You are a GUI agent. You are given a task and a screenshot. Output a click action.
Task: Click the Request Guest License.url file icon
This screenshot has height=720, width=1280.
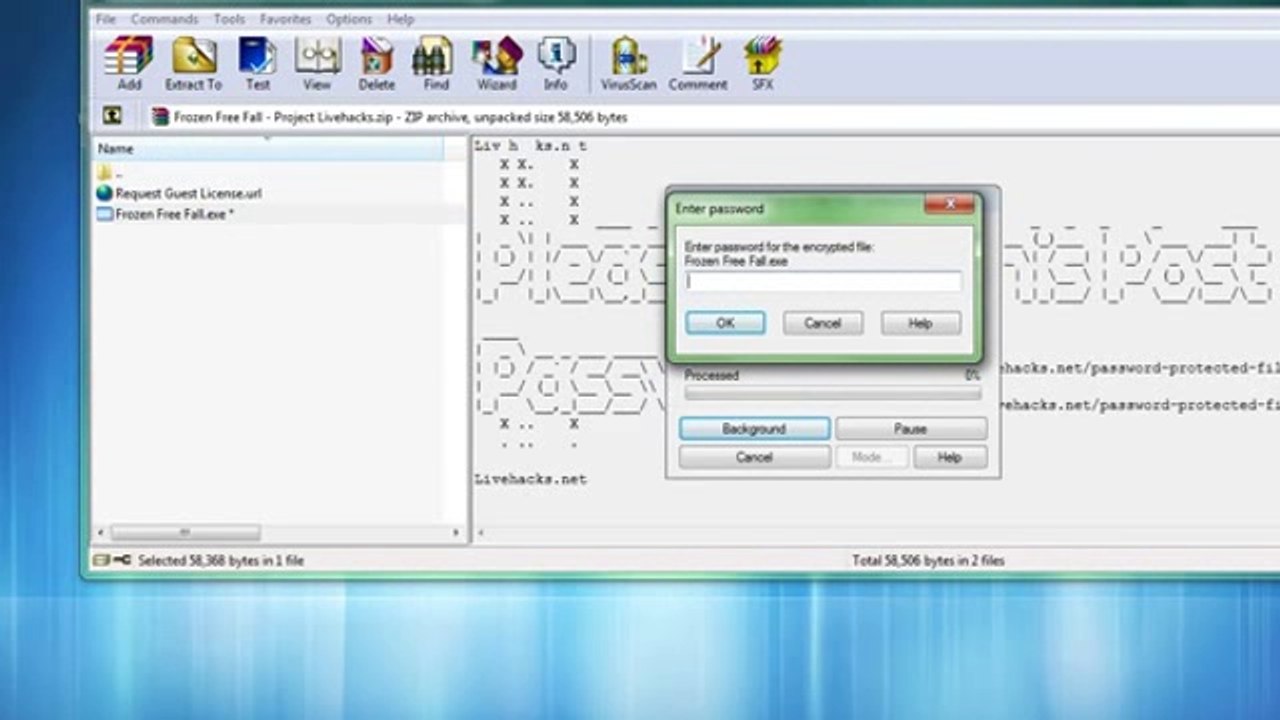[x=105, y=193]
